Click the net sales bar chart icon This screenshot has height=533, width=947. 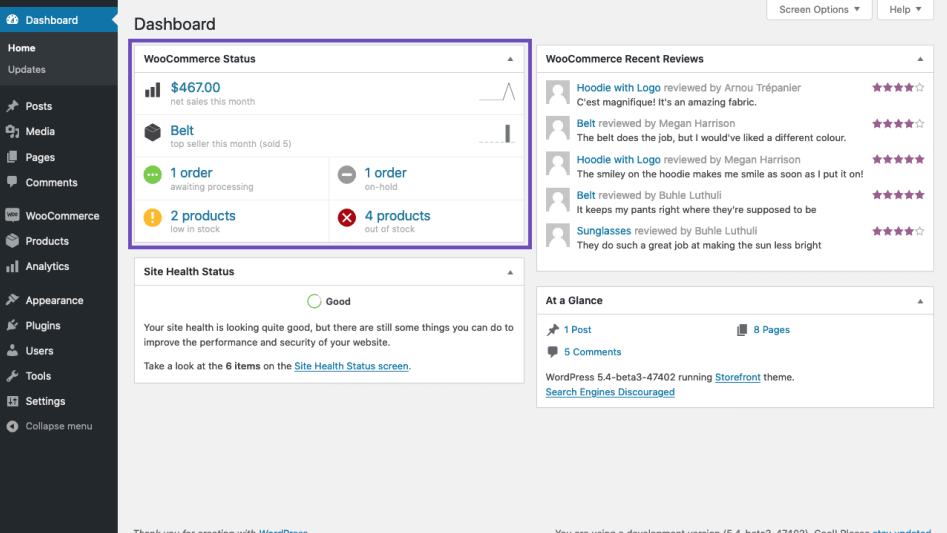(x=152, y=91)
